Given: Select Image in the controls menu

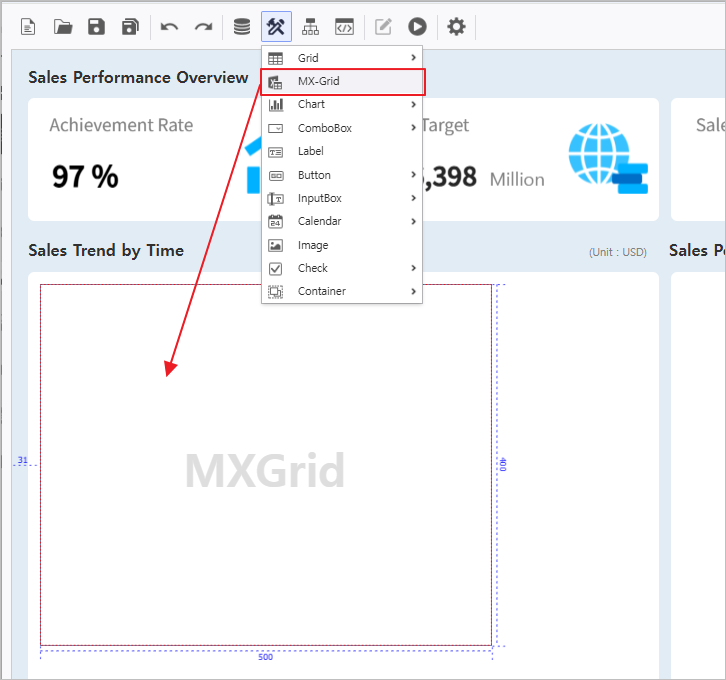Looking at the screenshot, I should (342, 245).
